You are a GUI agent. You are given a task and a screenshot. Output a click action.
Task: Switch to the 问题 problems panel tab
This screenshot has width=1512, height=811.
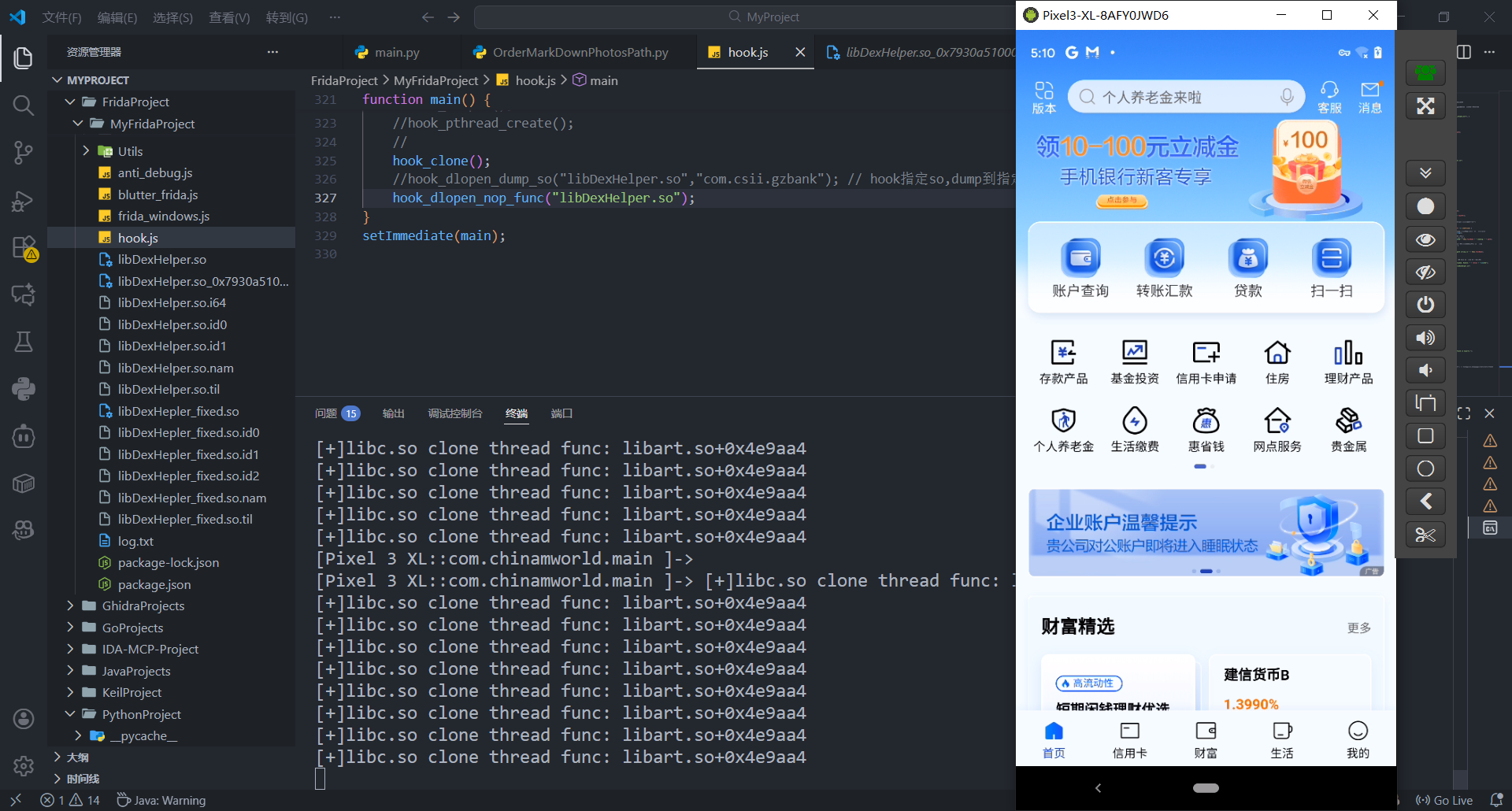point(336,413)
